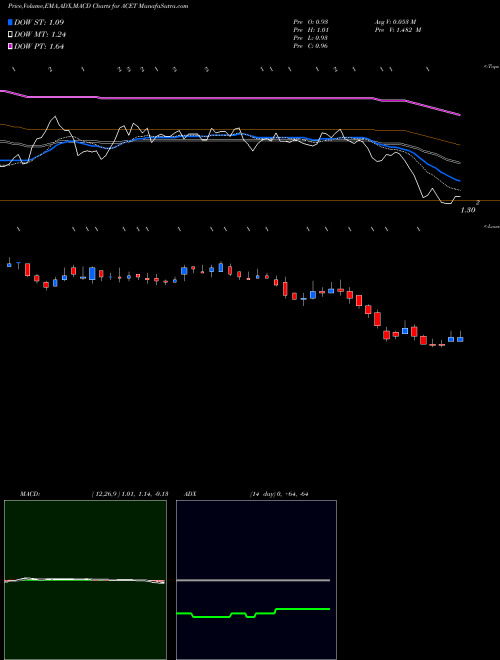This screenshot has height=660, width=500.
Task: Click the magenta DOW PT legend swatch
Action: pyautogui.click(x=11, y=47)
